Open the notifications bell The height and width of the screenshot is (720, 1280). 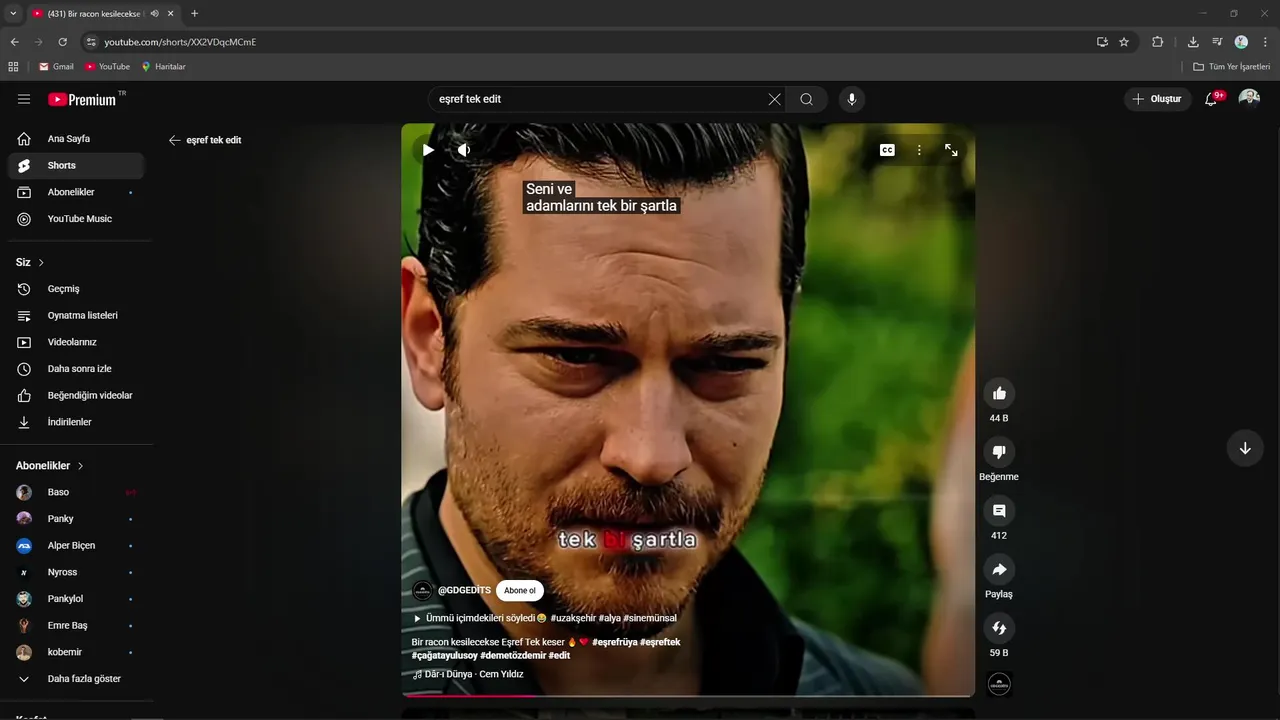[x=1211, y=99]
